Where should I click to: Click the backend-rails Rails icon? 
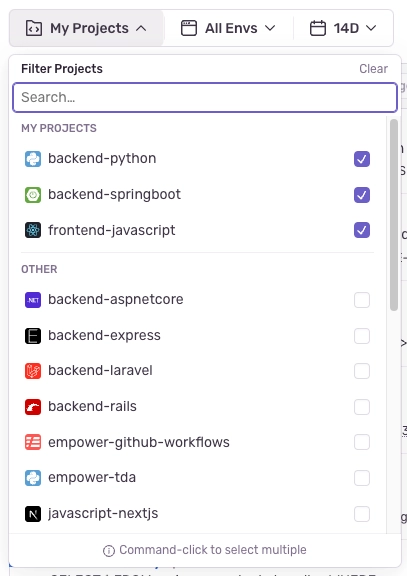(x=33, y=407)
